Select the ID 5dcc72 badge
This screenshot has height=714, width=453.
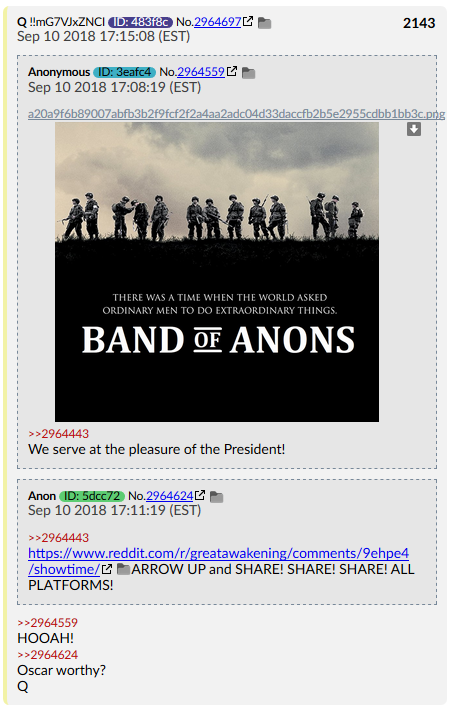(92, 496)
